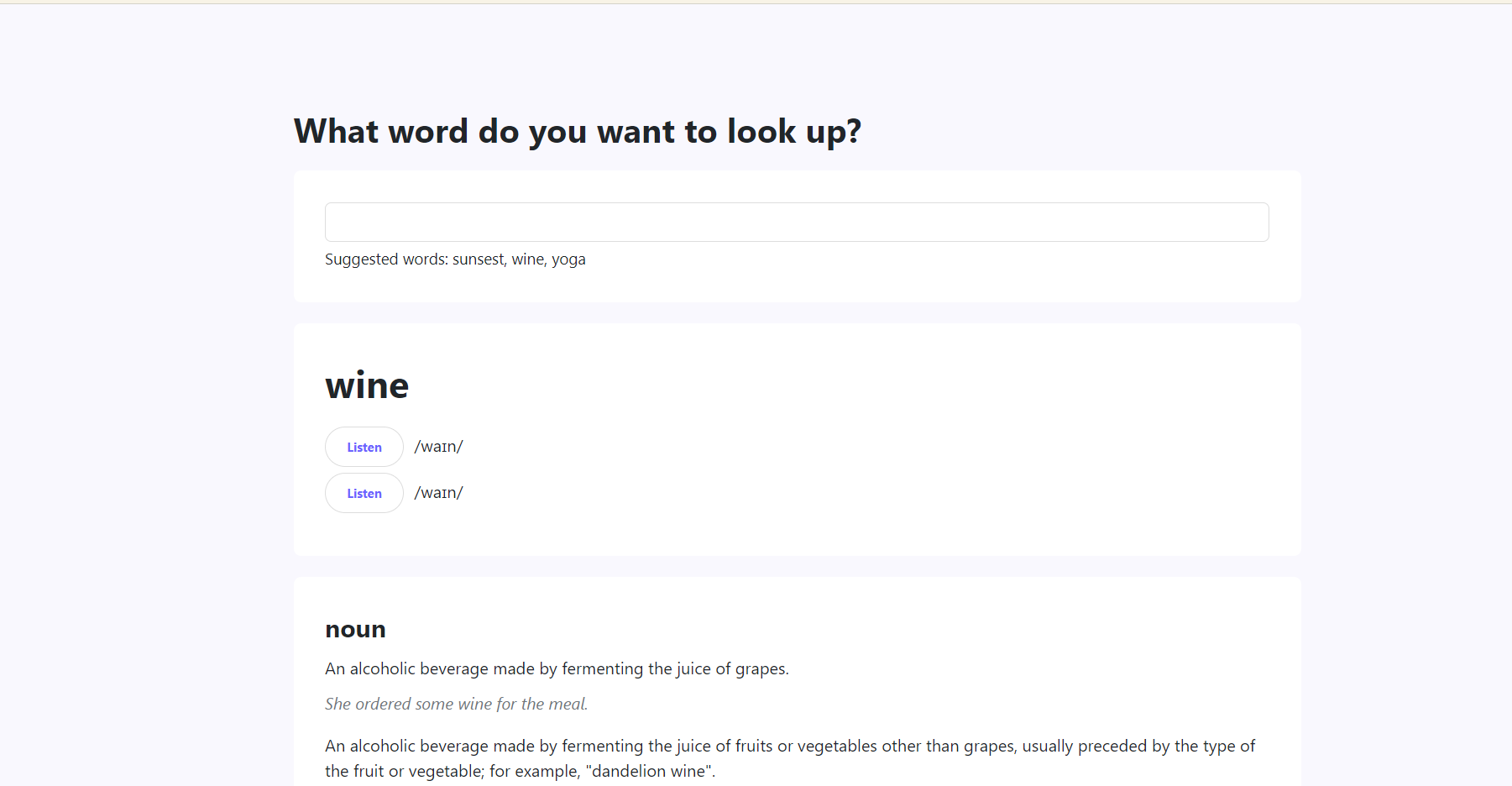
Task: Select the definition mentioning 'dandelion wine'
Action: [790, 758]
